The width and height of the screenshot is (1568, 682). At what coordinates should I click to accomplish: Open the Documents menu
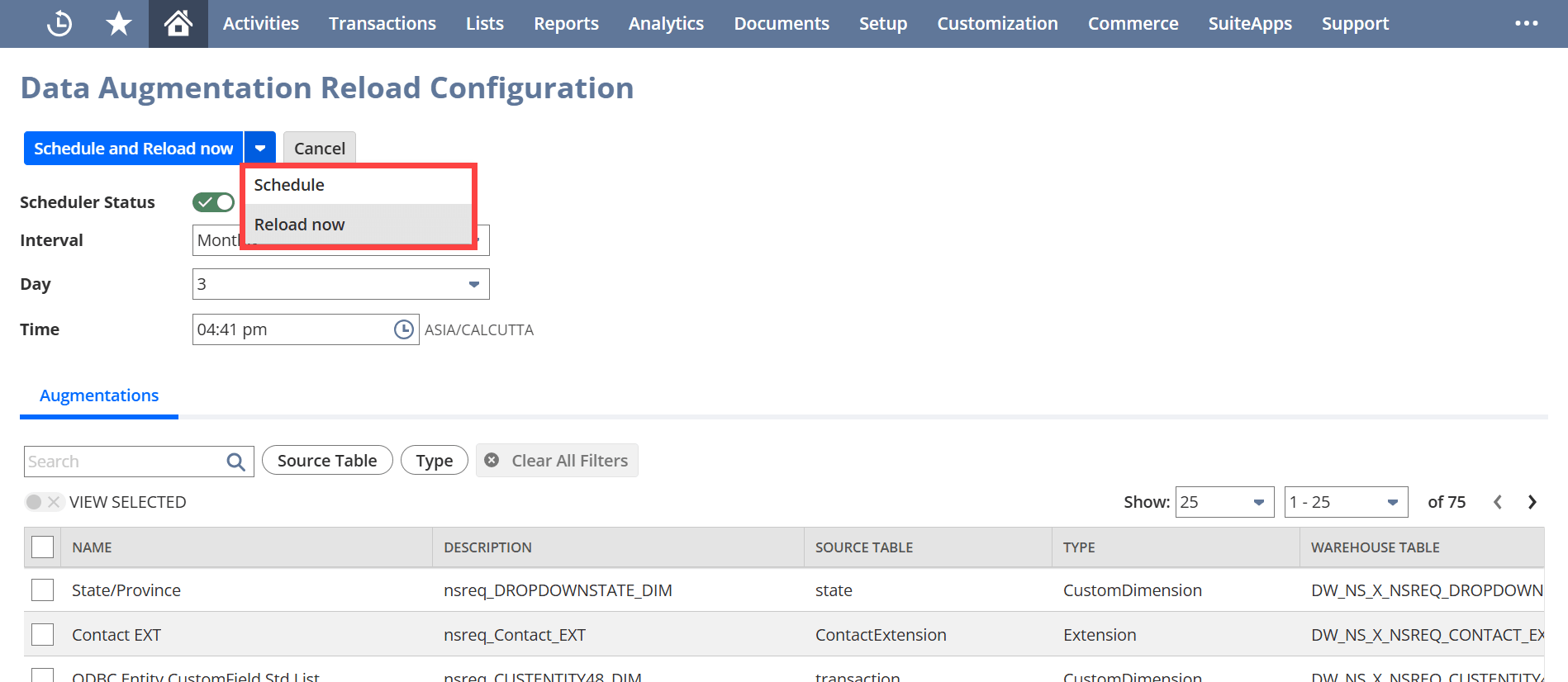tap(782, 24)
